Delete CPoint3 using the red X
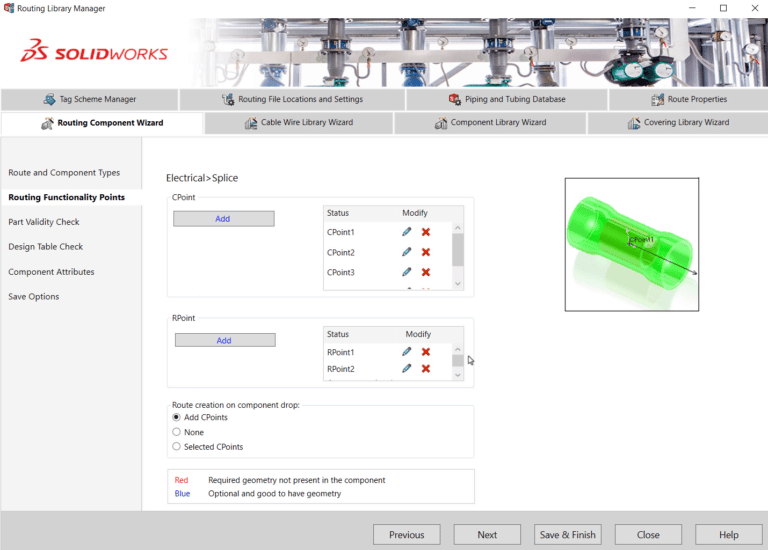This screenshot has width=768, height=550. click(x=426, y=272)
